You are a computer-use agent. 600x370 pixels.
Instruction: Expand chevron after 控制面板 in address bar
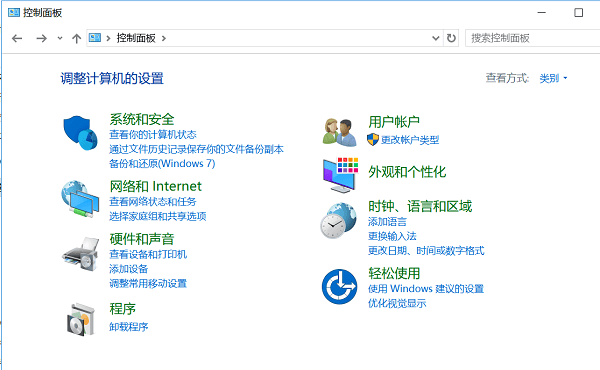164,38
